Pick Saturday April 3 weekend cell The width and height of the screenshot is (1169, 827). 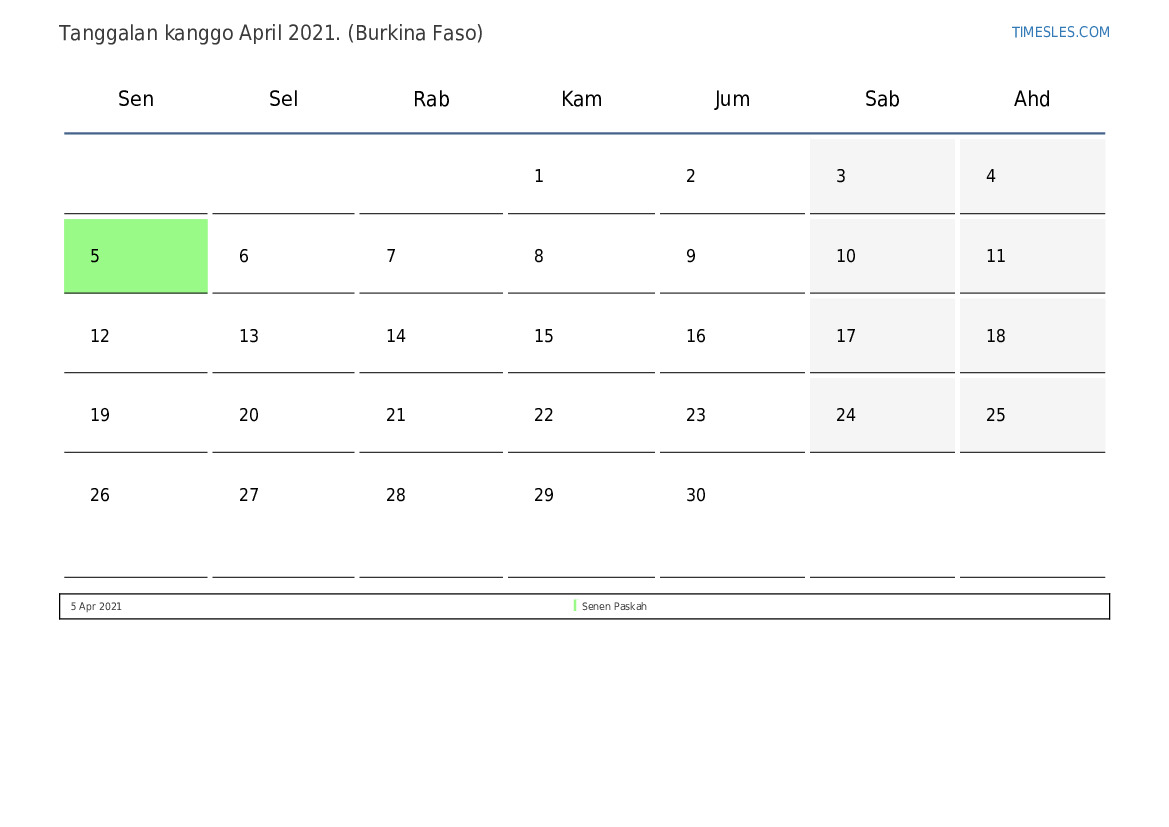882,176
